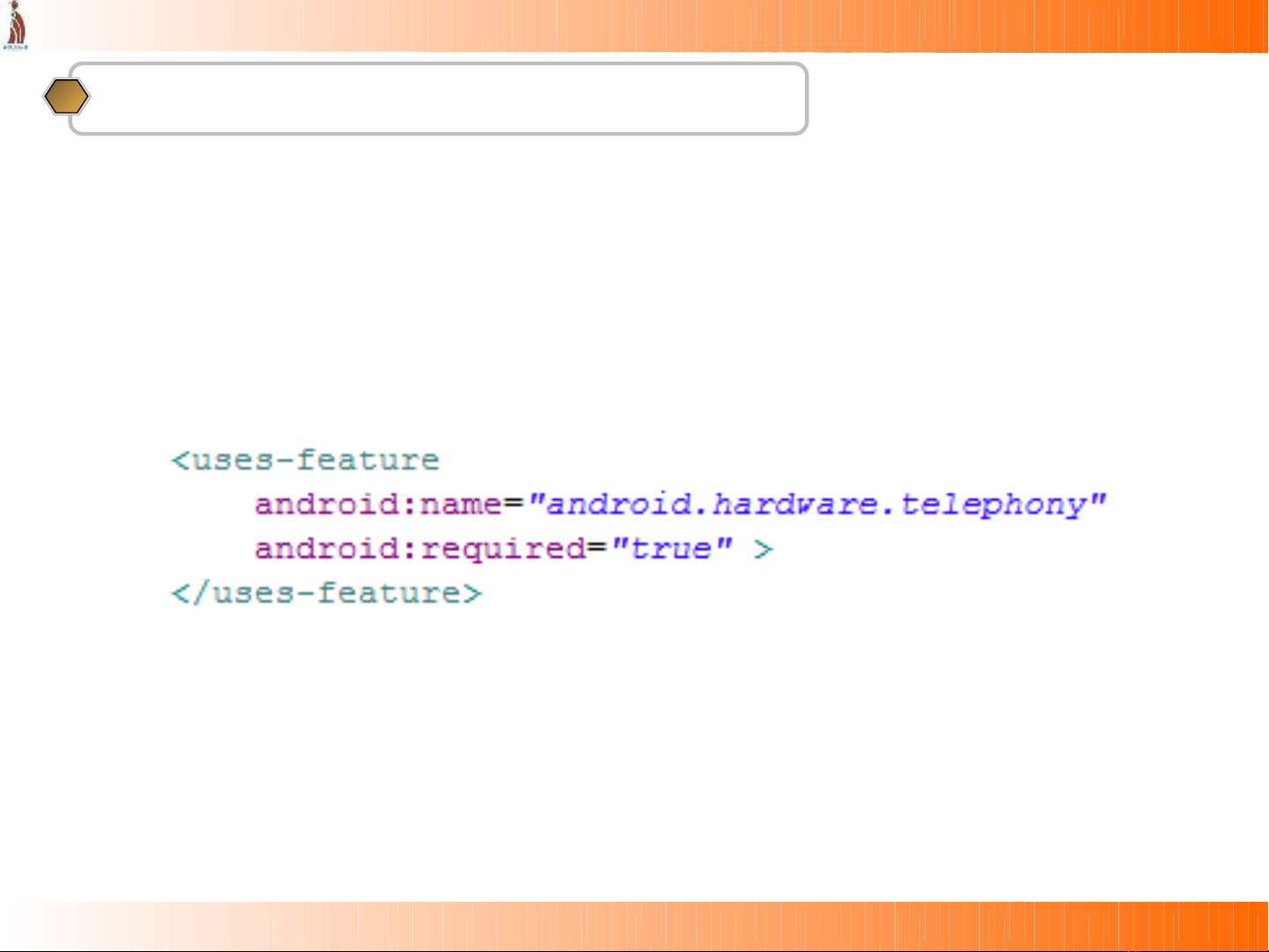
Task: Click the opening <uses-feature tag text
Action: (x=306, y=461)
